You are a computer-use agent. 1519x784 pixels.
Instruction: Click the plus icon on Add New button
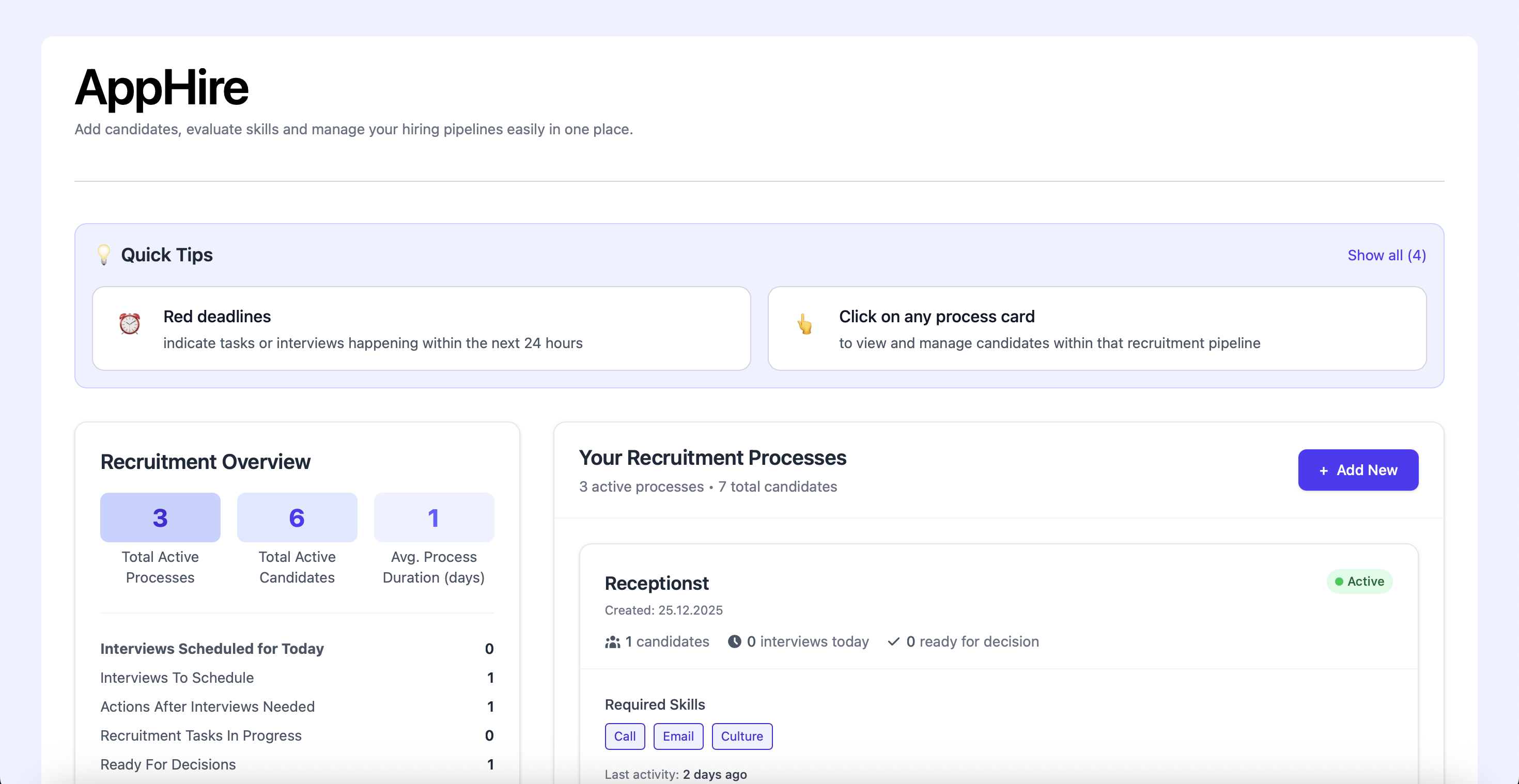coord(1324,471)
